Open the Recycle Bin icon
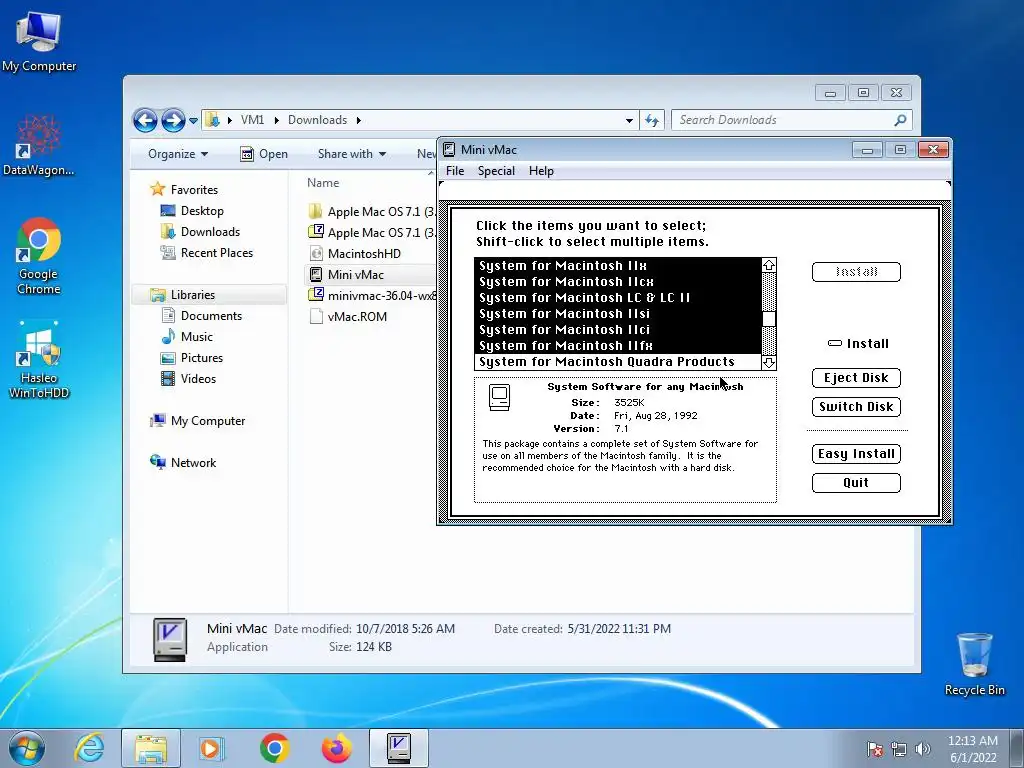 click(x=974, y=664)
